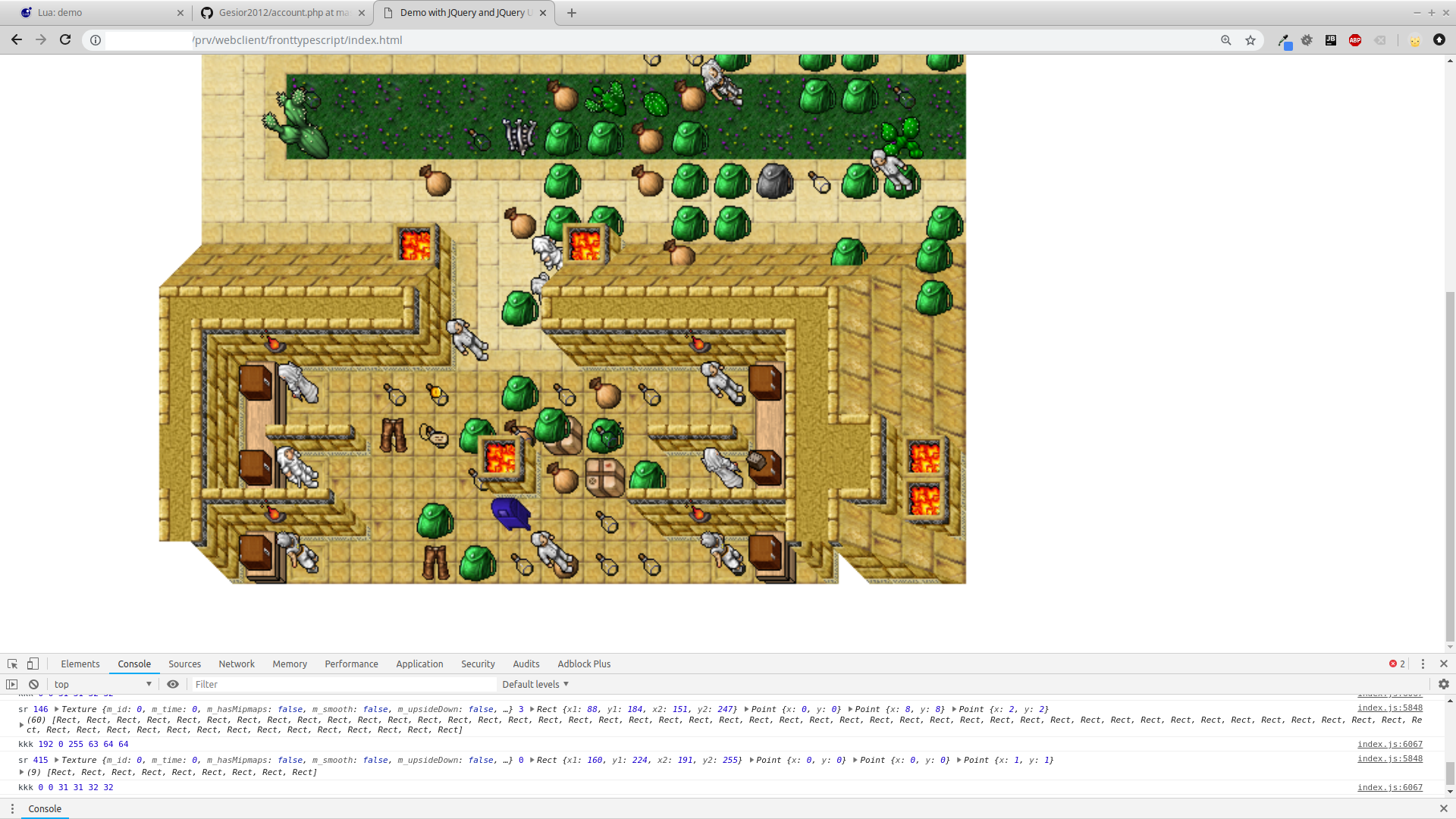Screen dimensions: 1456x819
Task: Expand the Rect {x1: 160...} object
Action: 532,760
